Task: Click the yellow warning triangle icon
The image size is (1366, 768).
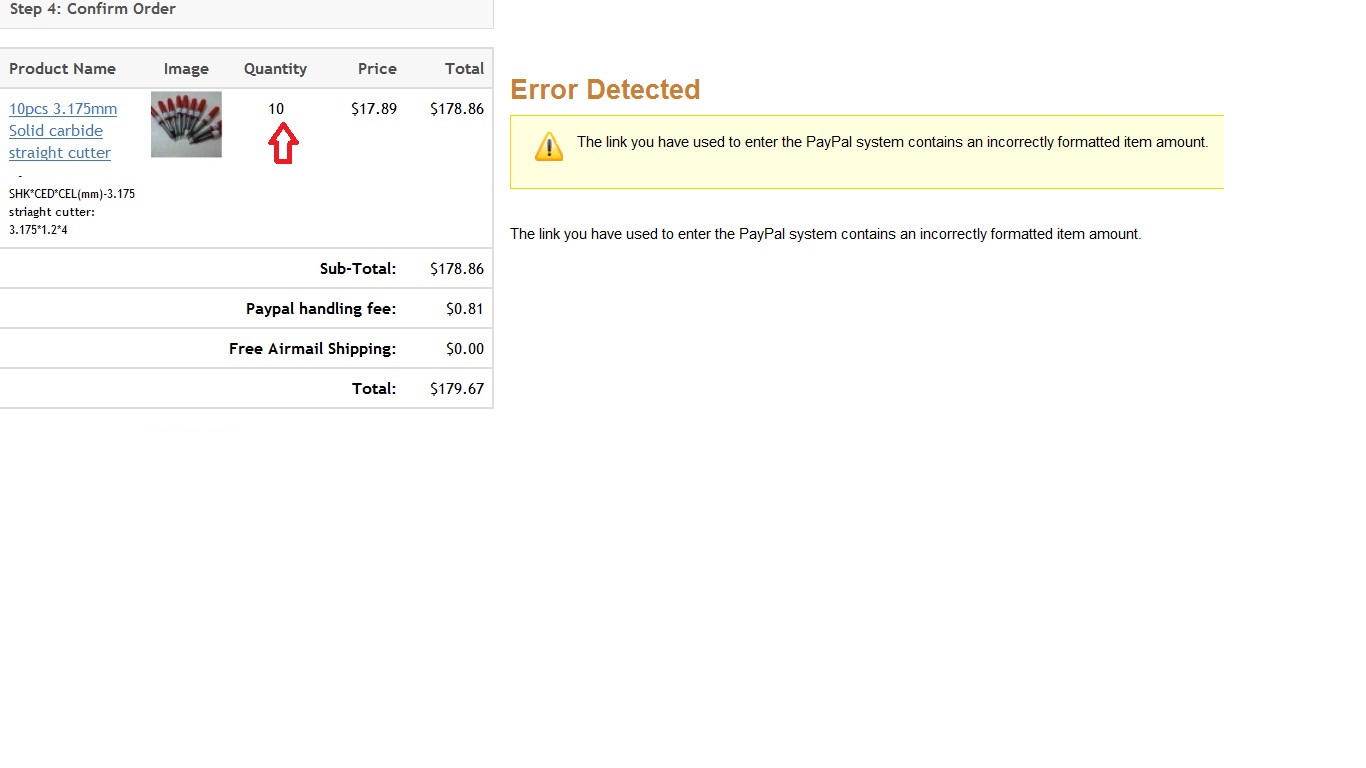Action: pyautogui.click(x=549, y=147)
